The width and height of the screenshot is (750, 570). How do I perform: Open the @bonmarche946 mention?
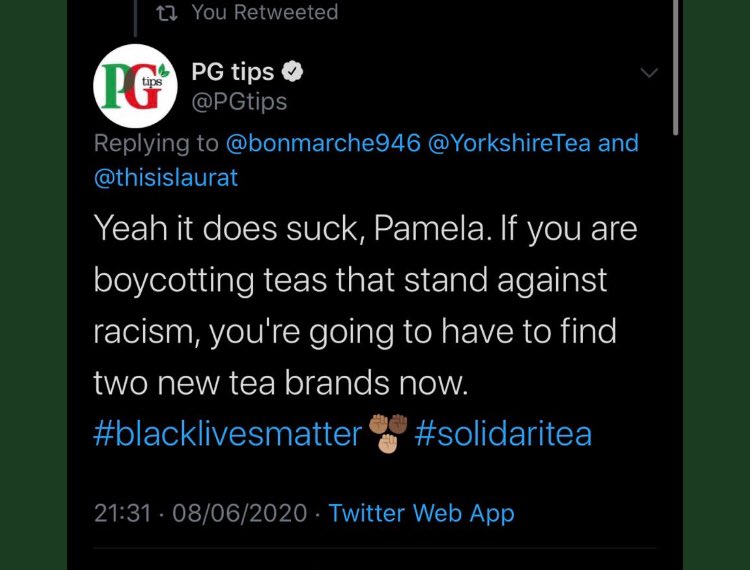323,143
